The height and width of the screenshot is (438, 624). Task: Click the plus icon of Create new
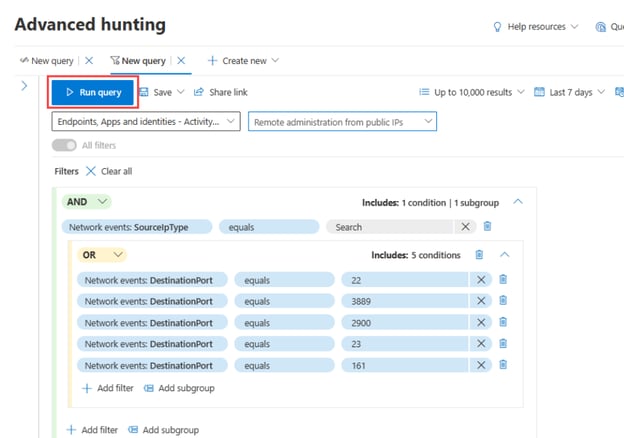tap(213, 60)
